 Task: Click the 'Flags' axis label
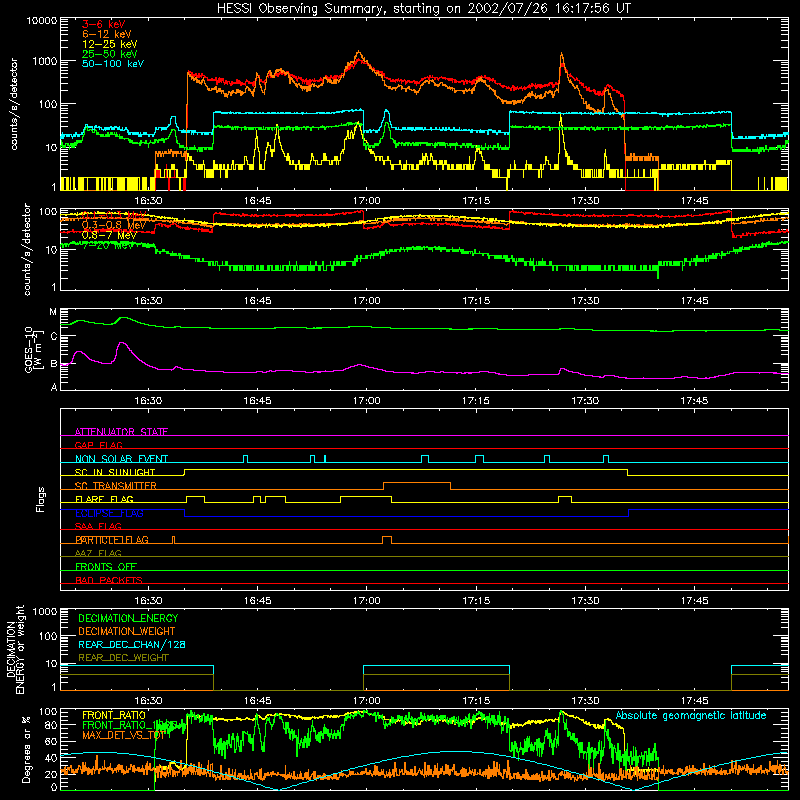click(41, 499)
